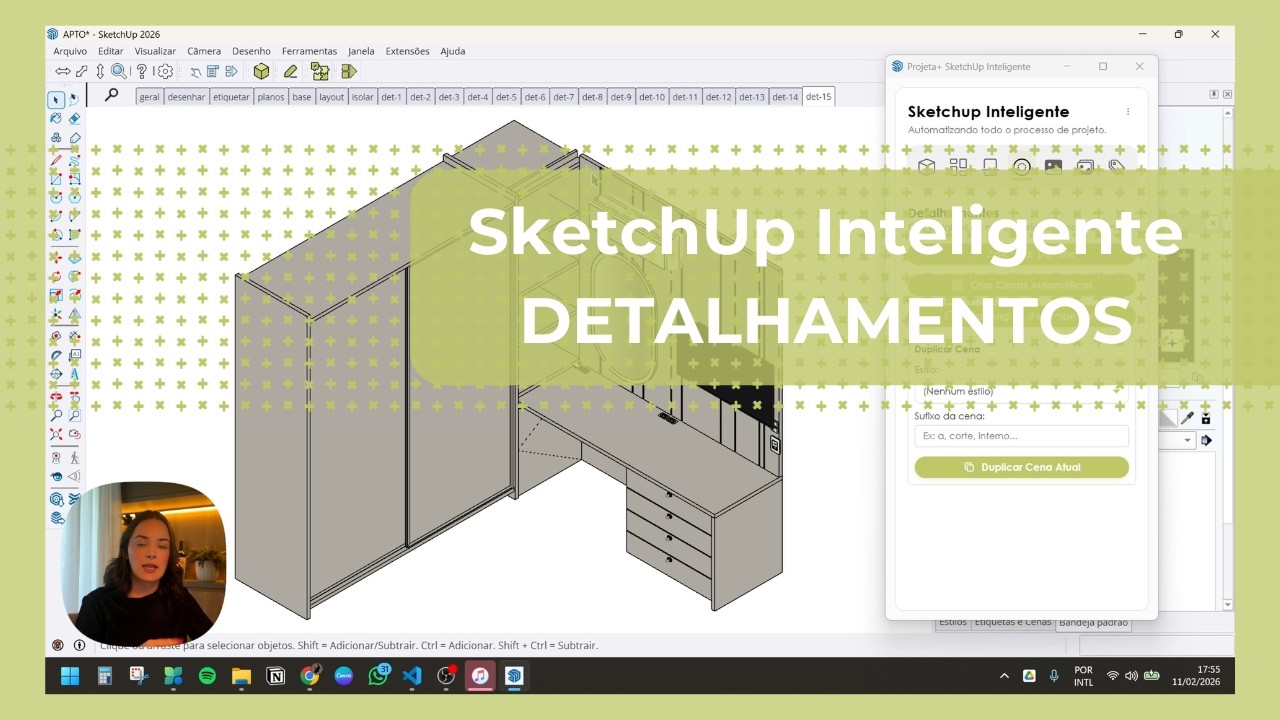Choose the Lasso select tool
1280x720 pixels.
point(75,99)
